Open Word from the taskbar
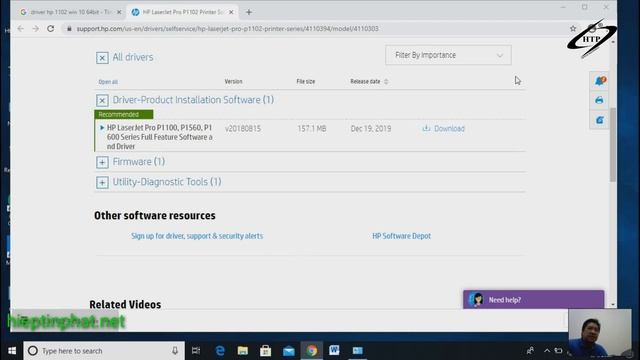The height and width of the screenshot is (360, 640). coord(334,351)
